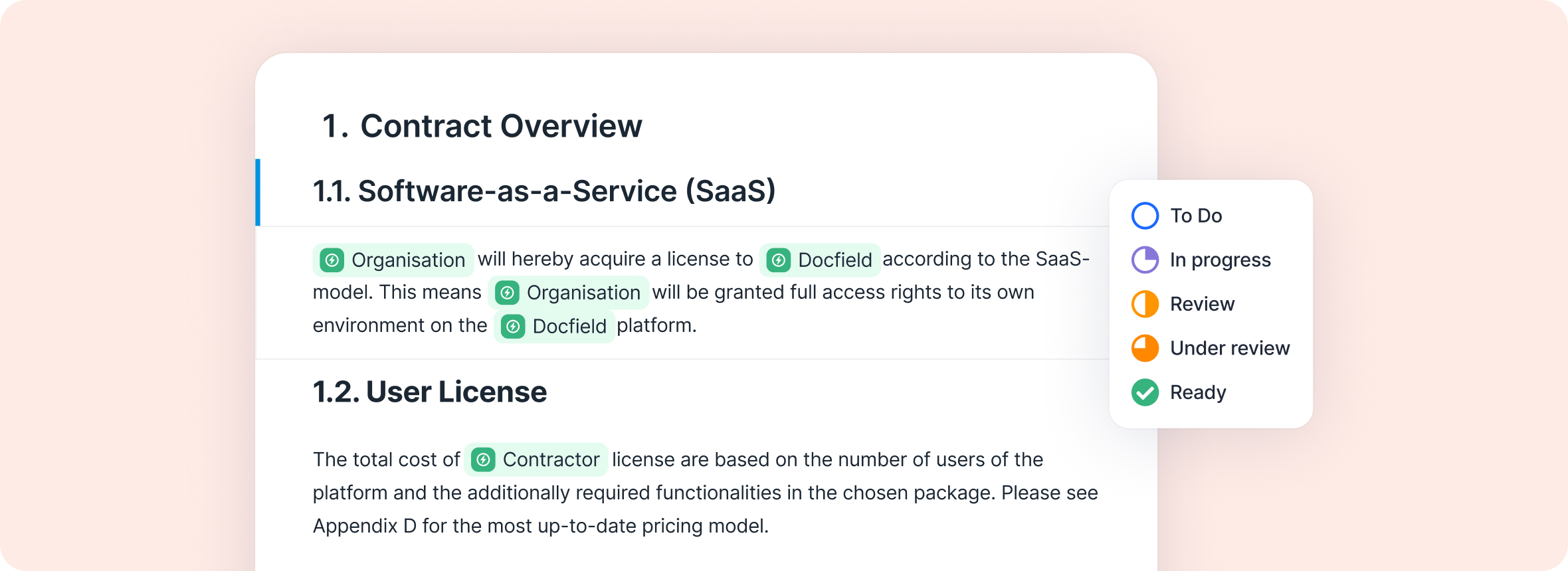
Task: Click the 1. Contract Overview title
Action: [482, 126]
